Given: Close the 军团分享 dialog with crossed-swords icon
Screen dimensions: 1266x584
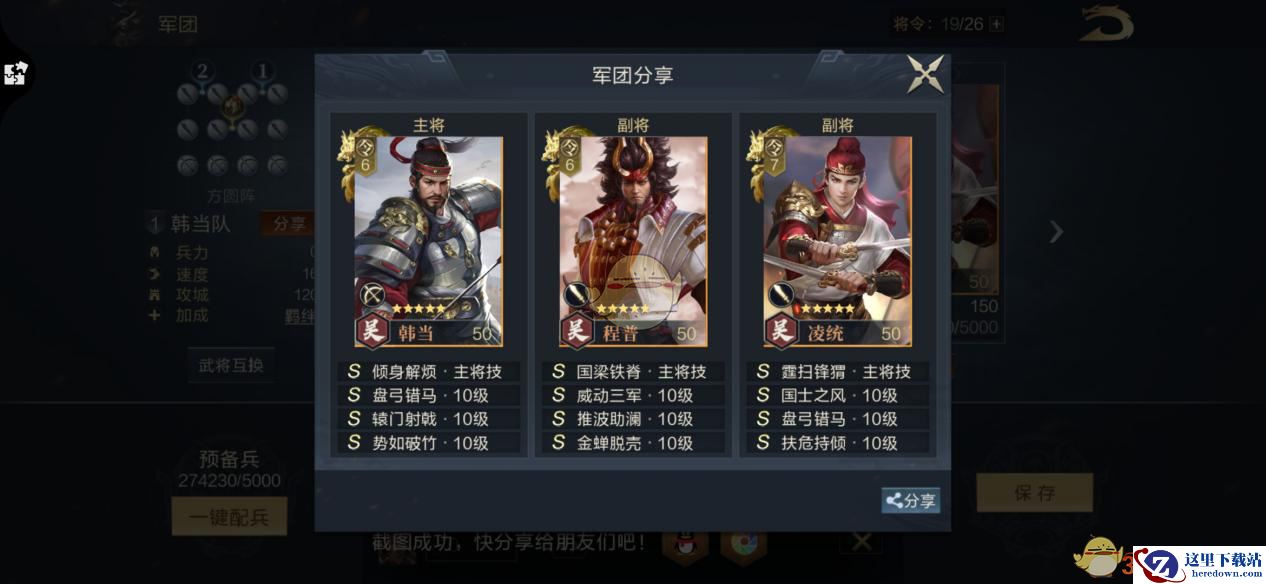Looking at the screenshot, I should point(925,75).
